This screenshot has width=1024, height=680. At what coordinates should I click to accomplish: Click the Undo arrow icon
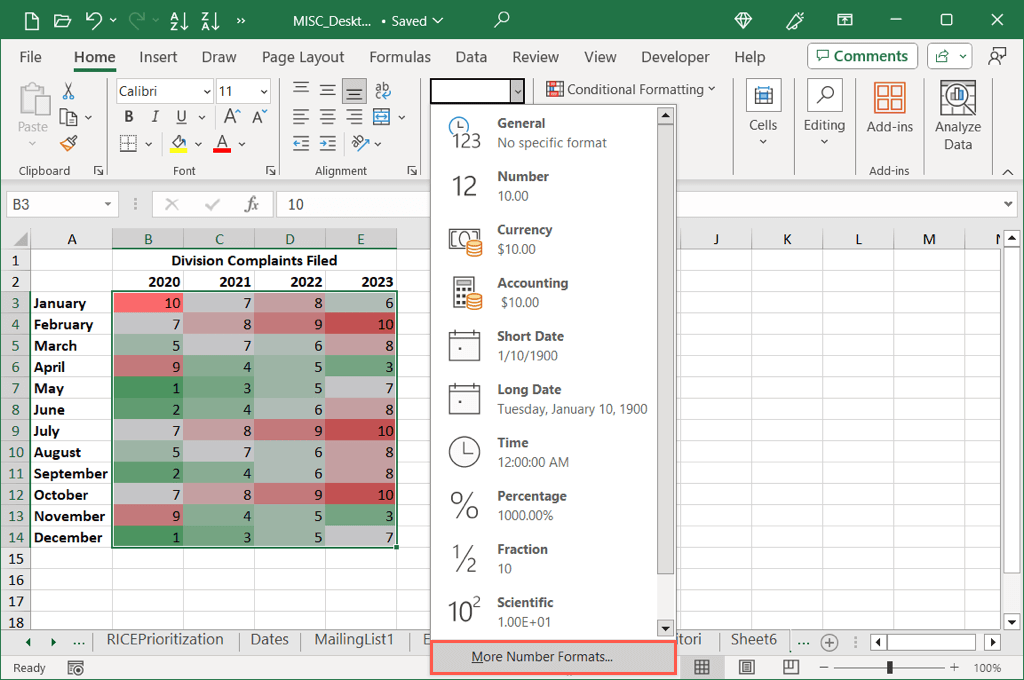(x=94, y=20)
